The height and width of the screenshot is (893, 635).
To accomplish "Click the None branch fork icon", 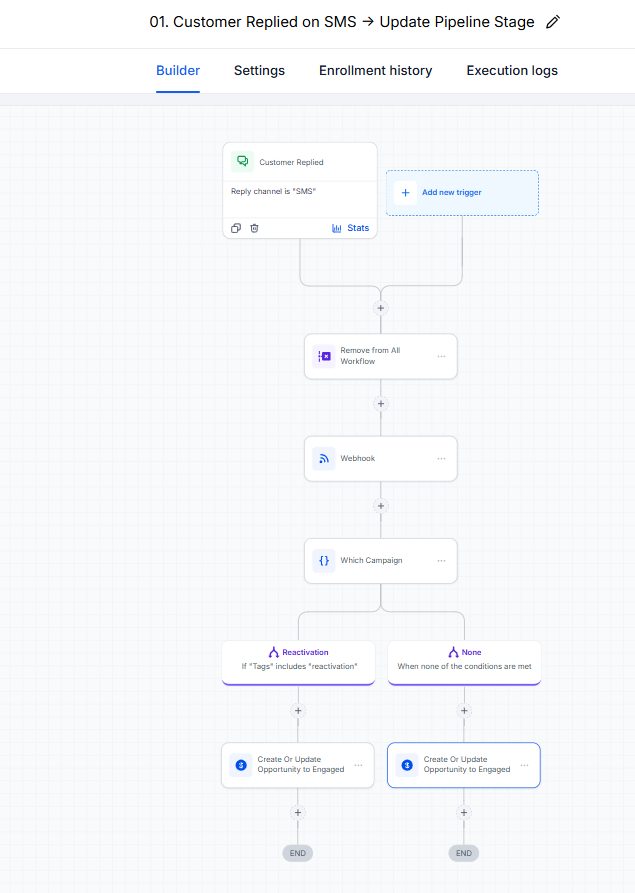I will [453, 652].
